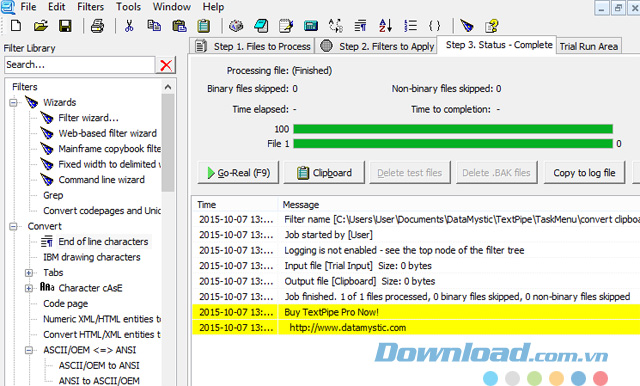Select Fixed width to delimited wizard
Screen dimensions: 640x386
(x=109, y=164)
